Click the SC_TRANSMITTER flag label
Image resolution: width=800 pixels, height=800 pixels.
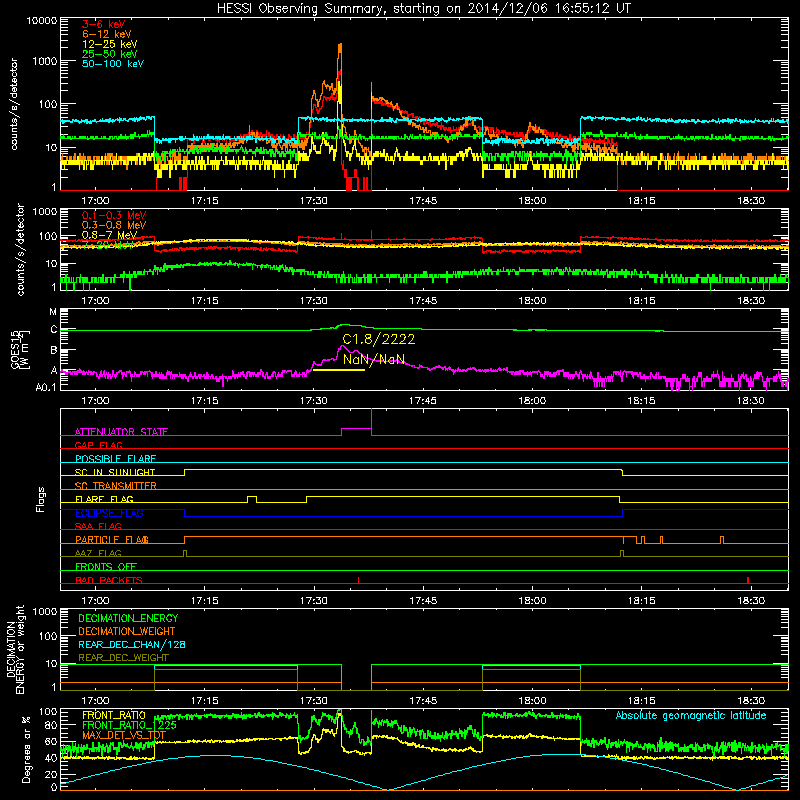click(115, 486)
